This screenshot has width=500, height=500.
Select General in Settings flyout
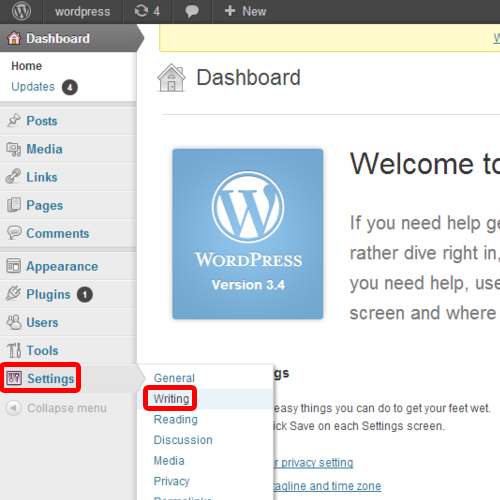point(174,378)
